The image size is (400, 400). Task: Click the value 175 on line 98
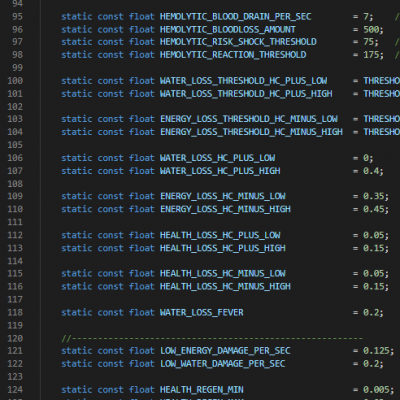tap(371, 55)
